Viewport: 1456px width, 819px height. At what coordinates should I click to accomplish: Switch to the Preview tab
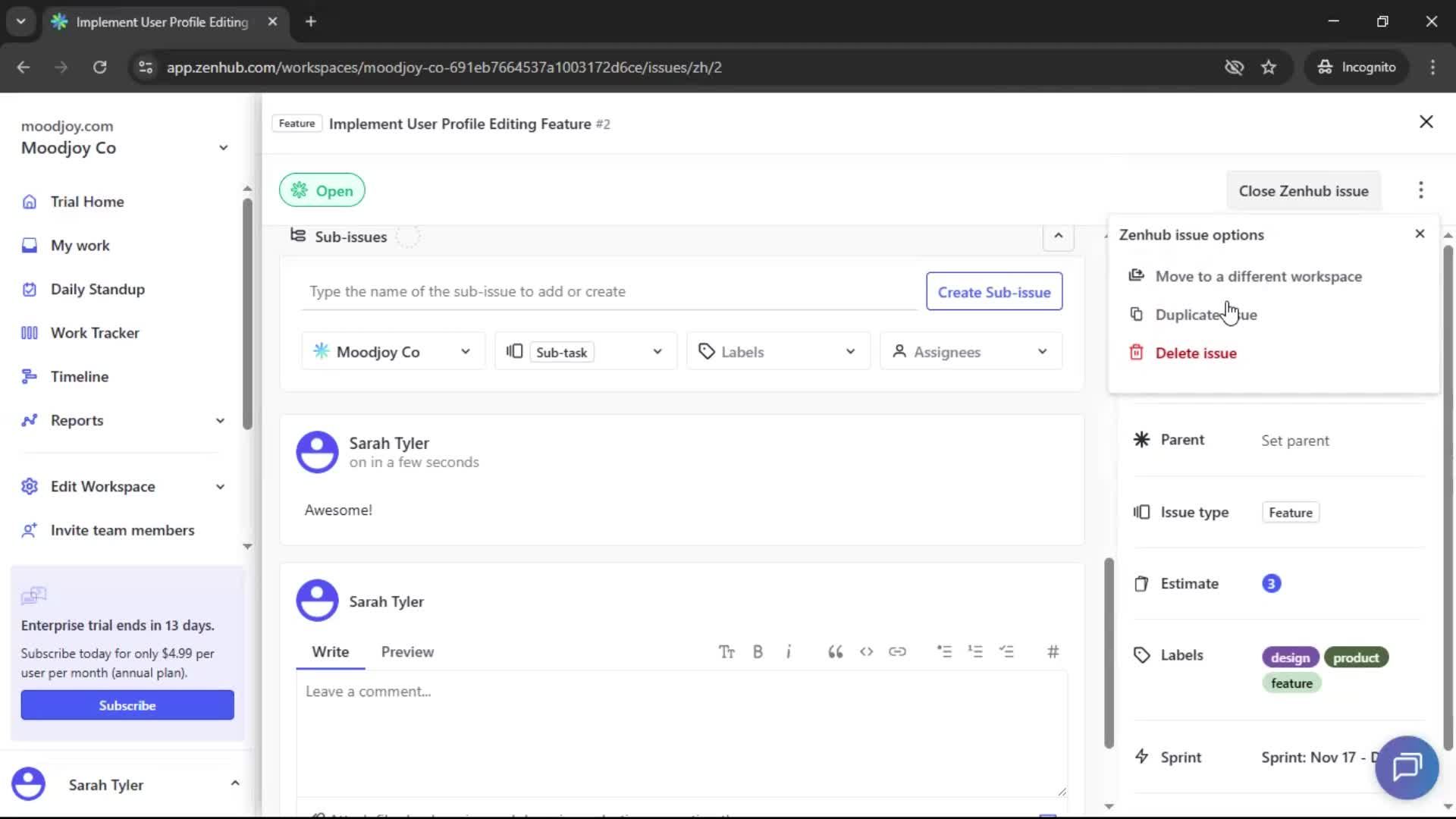pyautogui.click(x=407, y=651)
